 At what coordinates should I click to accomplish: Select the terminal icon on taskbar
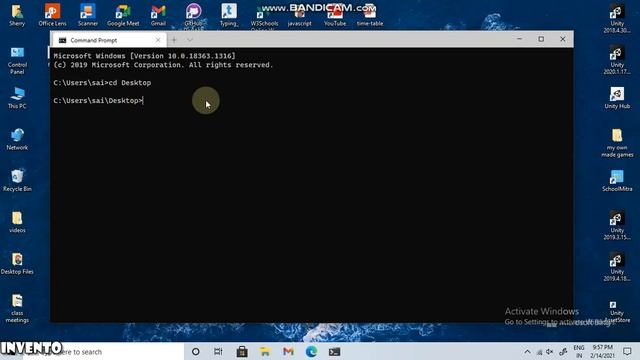tap(334, 351)
